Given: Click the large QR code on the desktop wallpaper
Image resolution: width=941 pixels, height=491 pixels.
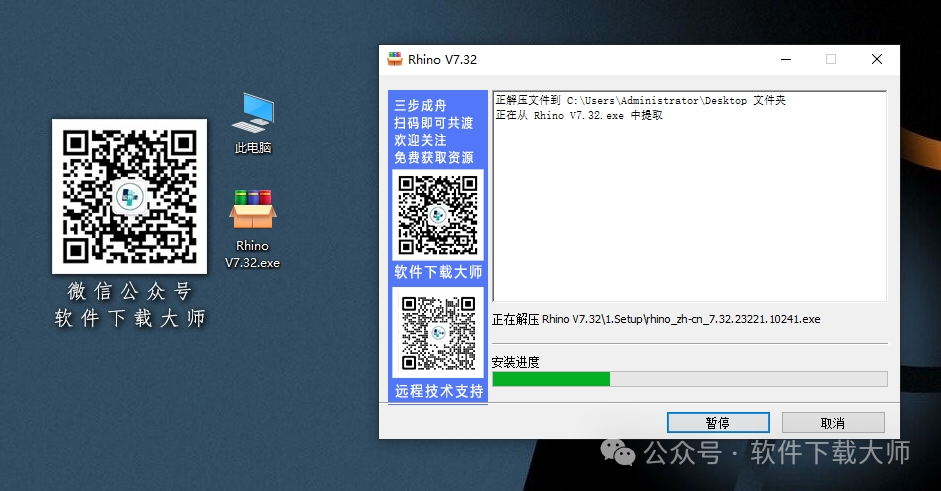Looking at the screenshot, I should [130, 196].
